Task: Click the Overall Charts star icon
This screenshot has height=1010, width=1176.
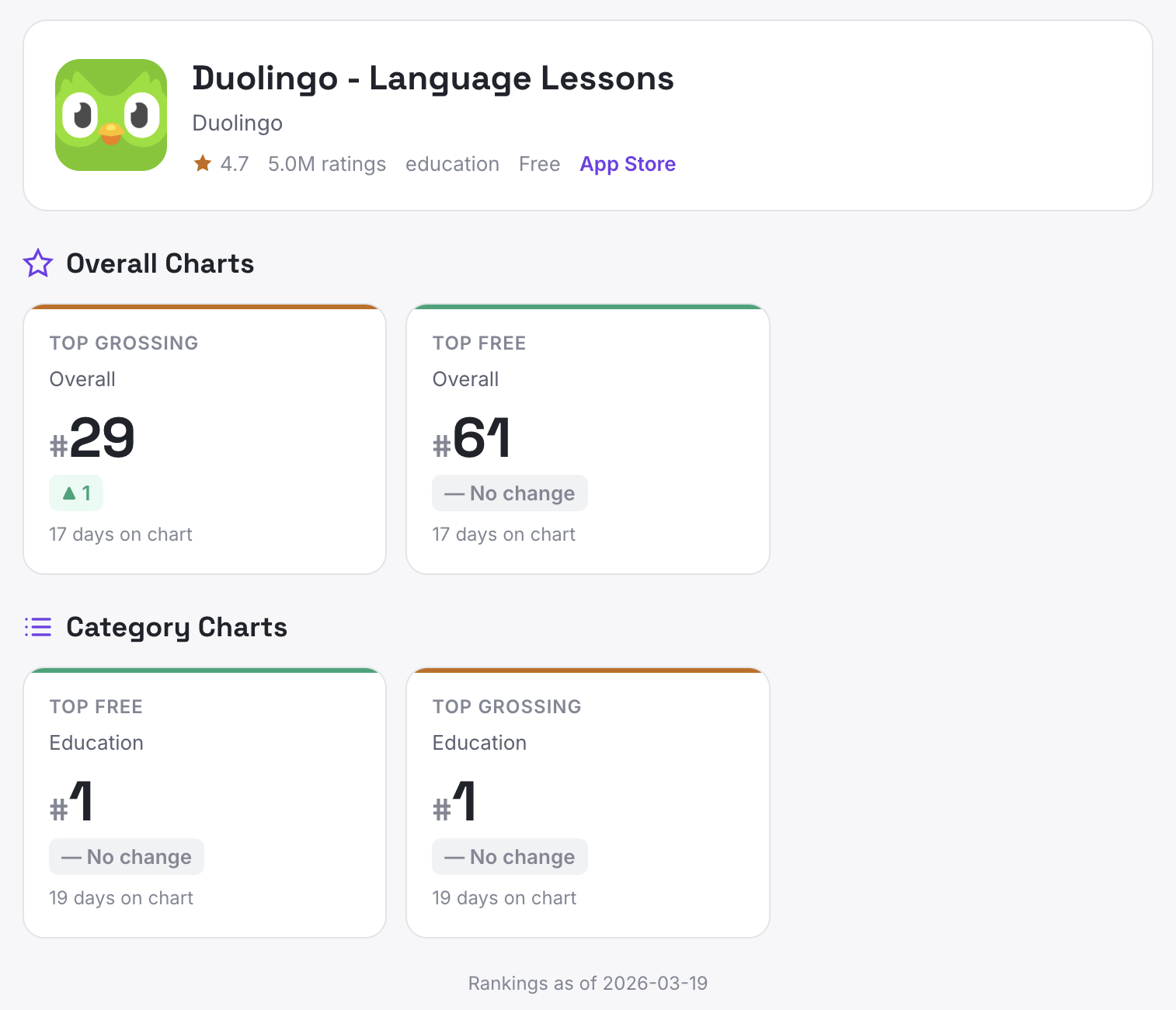Action: coord(38,263)
